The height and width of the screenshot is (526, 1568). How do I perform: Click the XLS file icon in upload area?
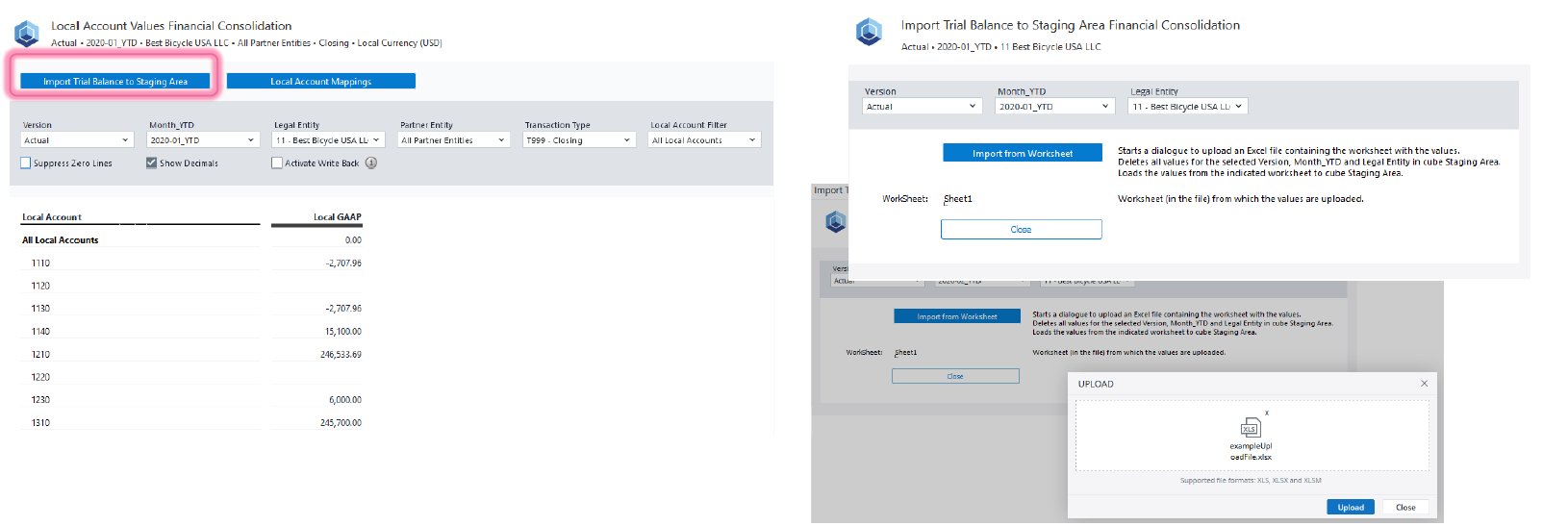click(x=1250, y=428)
